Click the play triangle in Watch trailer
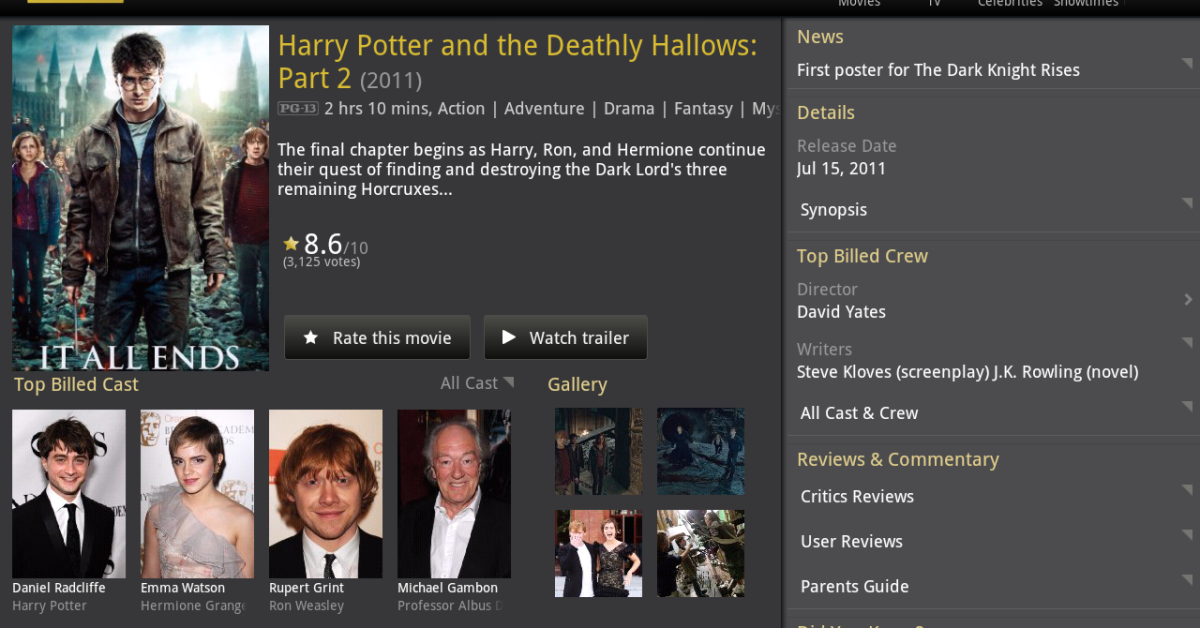The image size is (1200, 628). click(x=509, y=337)
